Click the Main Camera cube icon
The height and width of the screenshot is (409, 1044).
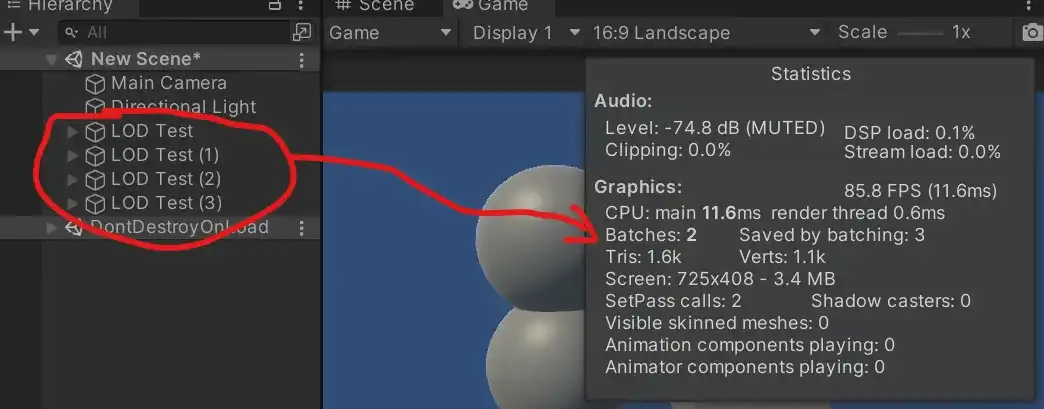coord(95,83)
